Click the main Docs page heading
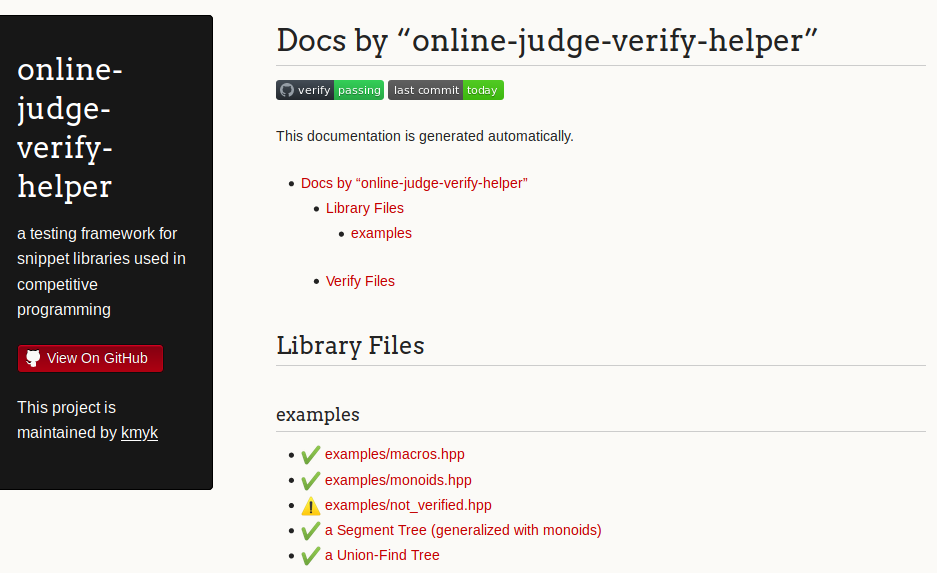 point(547,41)
